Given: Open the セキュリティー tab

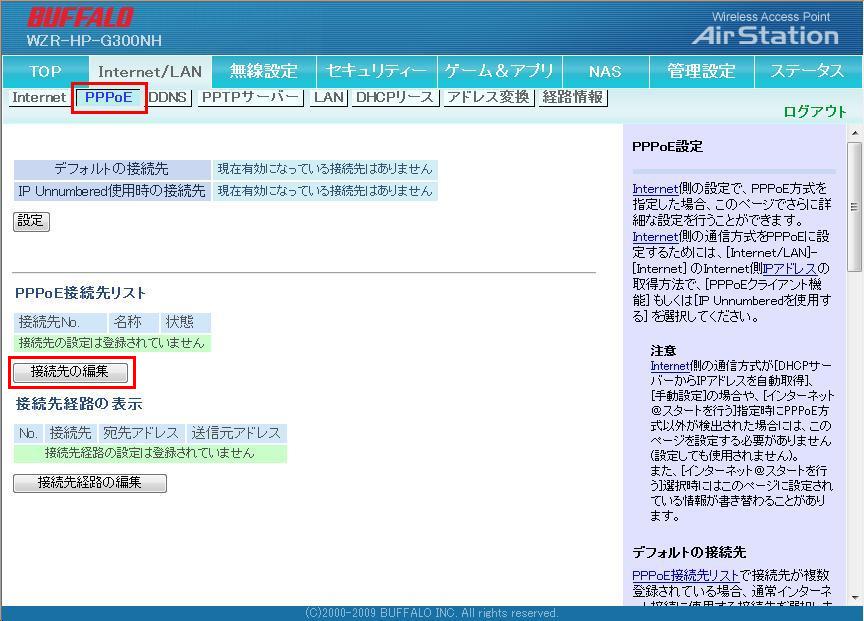Looking at the screenshot, I should [376, 71].
